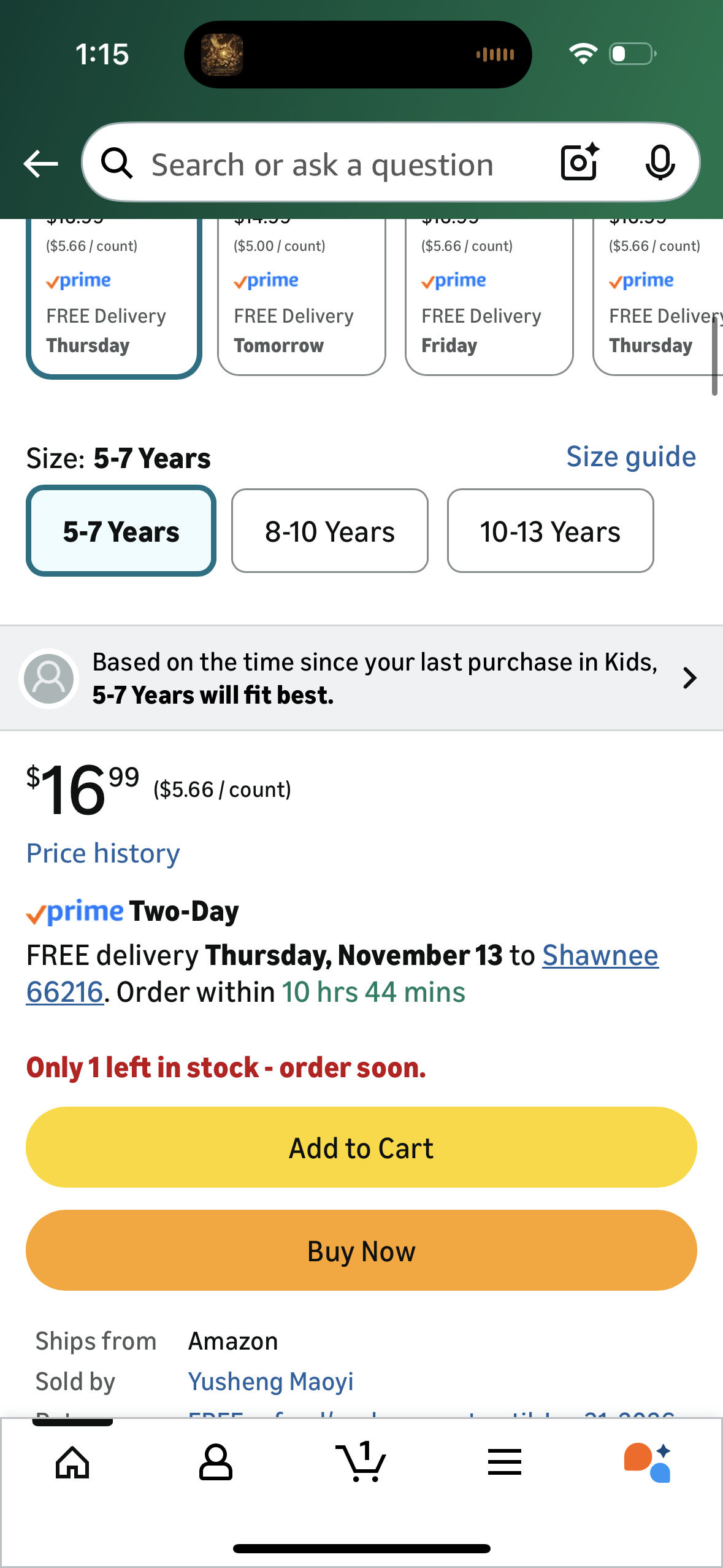This screenshot has height=1568, width=723.
Task: Choose the $14.99 variant with Tomorrow delivery
Action: click(301, 294)
